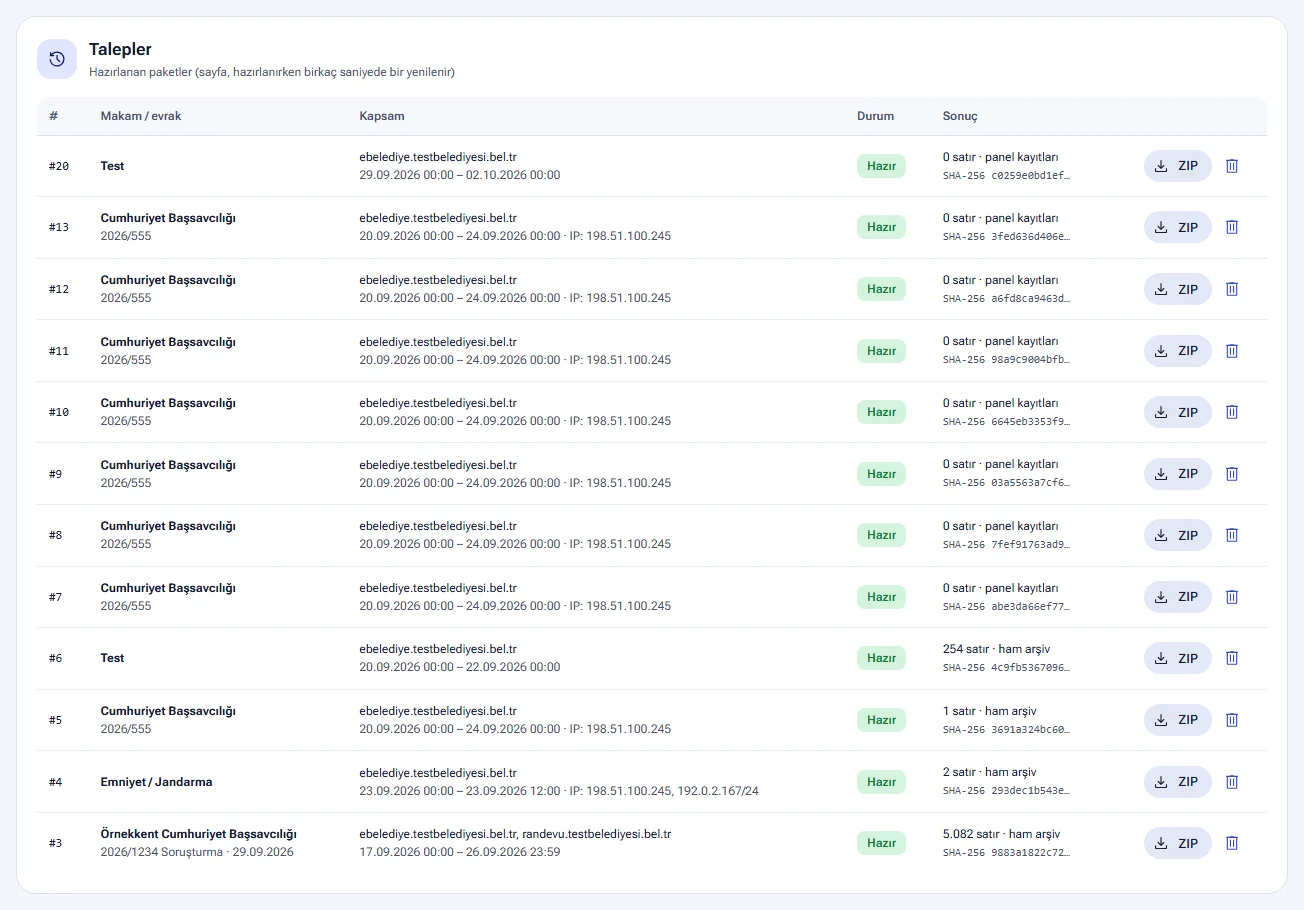Download the ZIP of request #9
The width and height of the screenshot is (1304, 910).
coord(1177,474)
